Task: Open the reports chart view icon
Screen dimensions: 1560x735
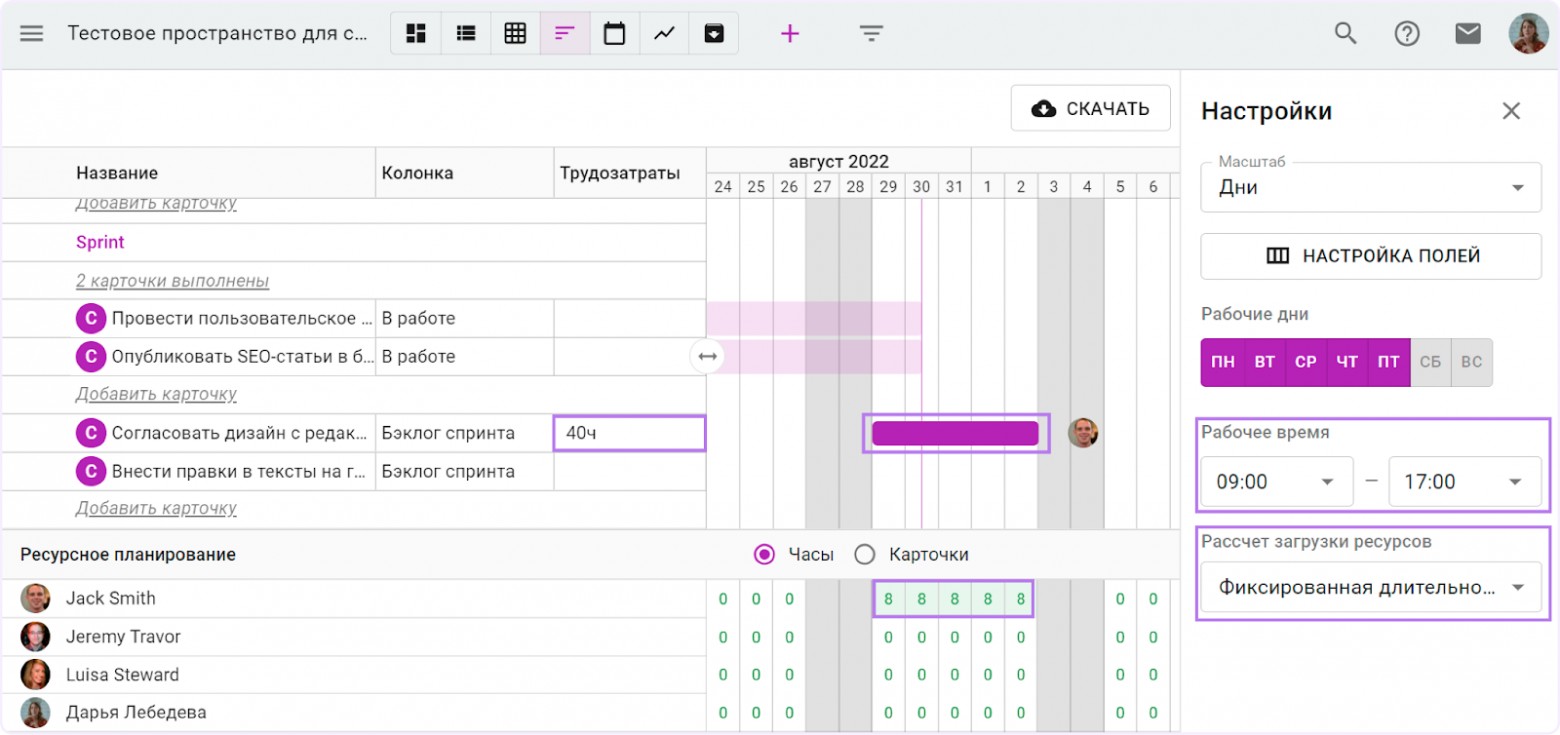Action: pyautogui.click(x=664, y=33)
